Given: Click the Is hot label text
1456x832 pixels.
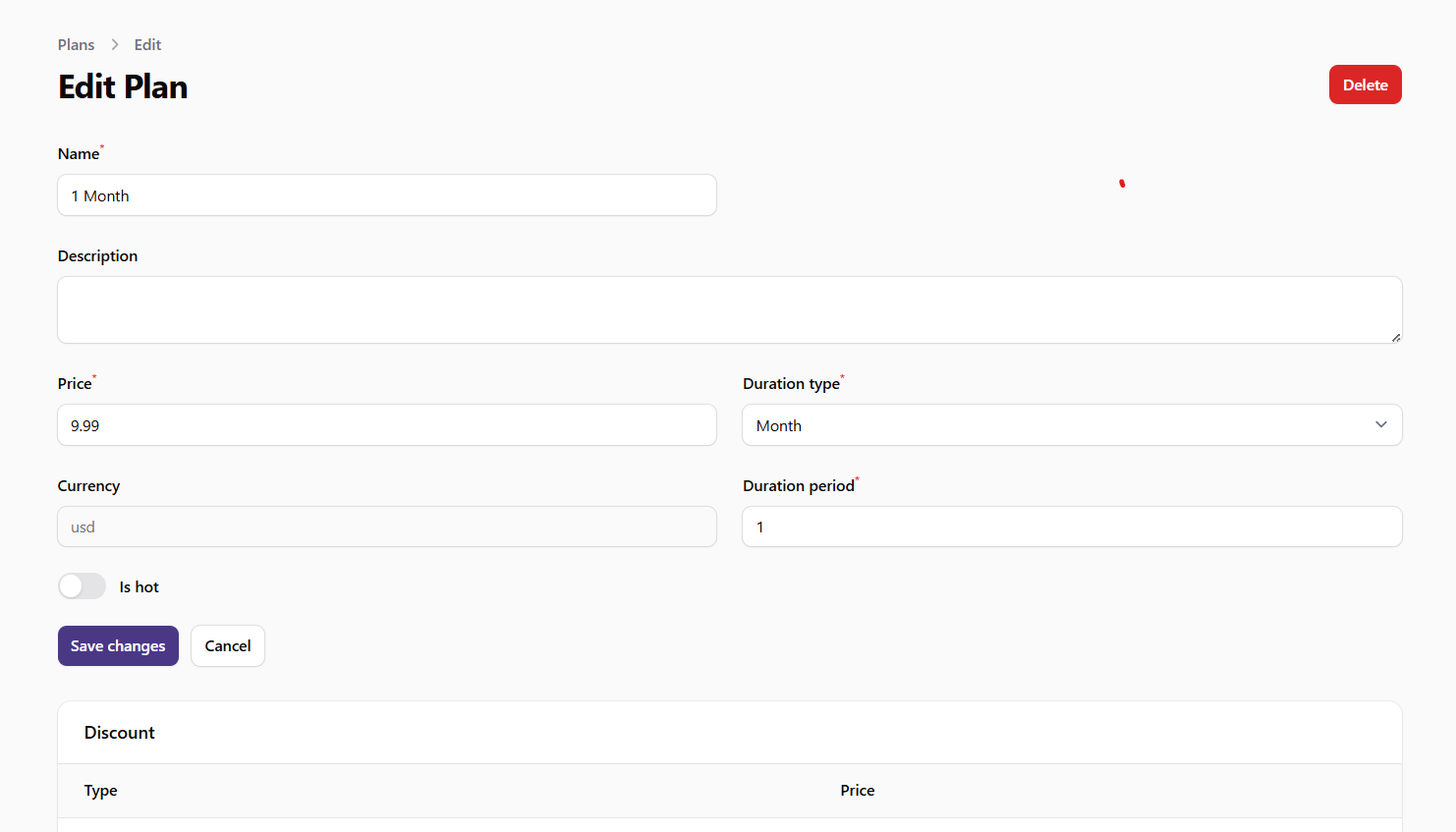Looking at the screenshot, I should [139, 587].
